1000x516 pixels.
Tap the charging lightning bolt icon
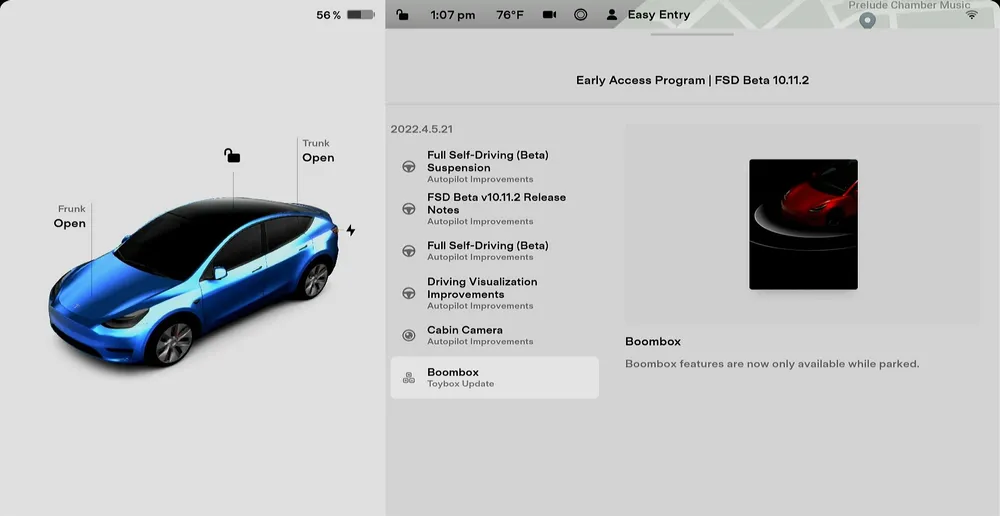[351, 230]
